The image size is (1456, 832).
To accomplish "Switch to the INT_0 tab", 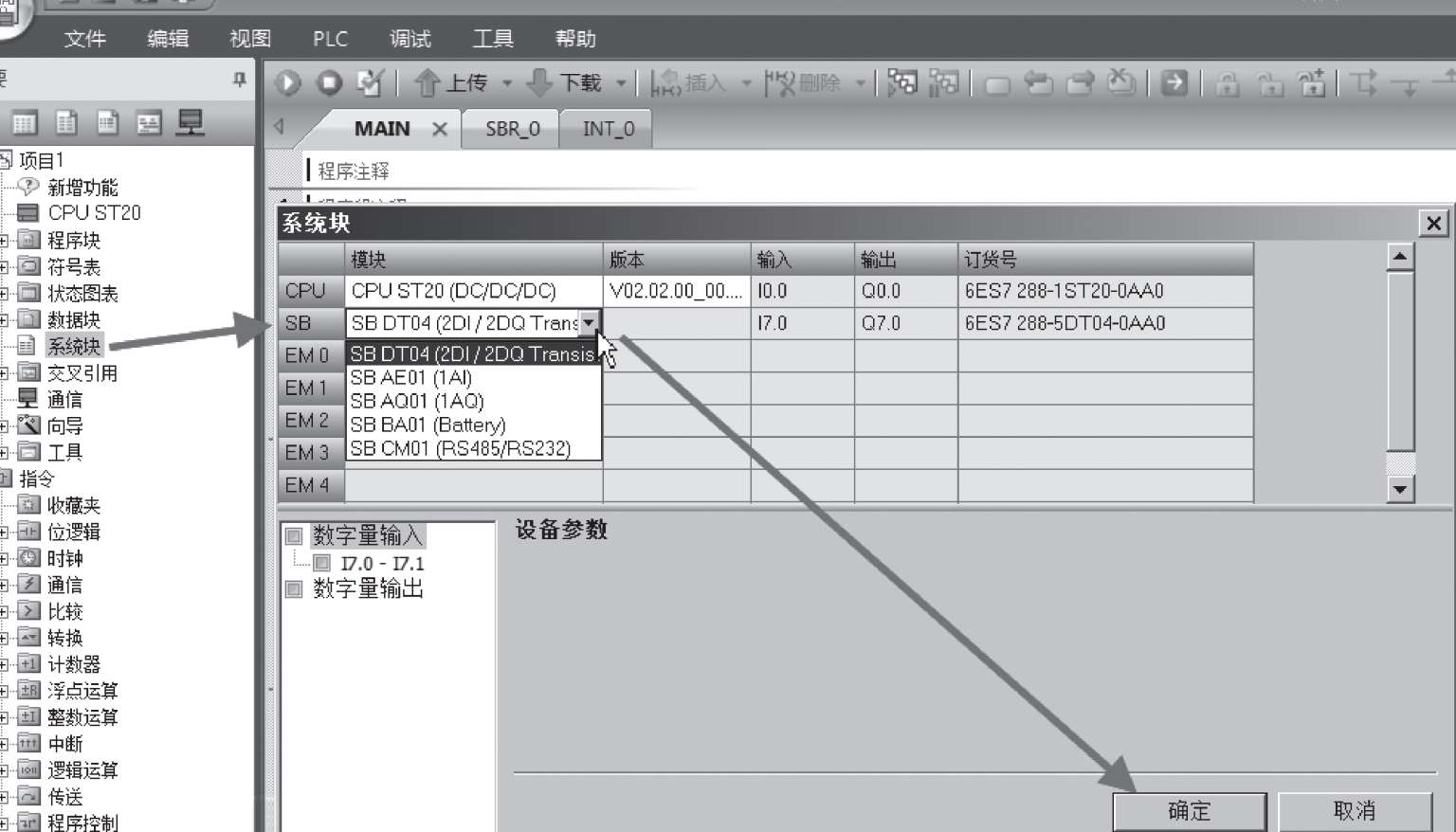I will (608, 129).
